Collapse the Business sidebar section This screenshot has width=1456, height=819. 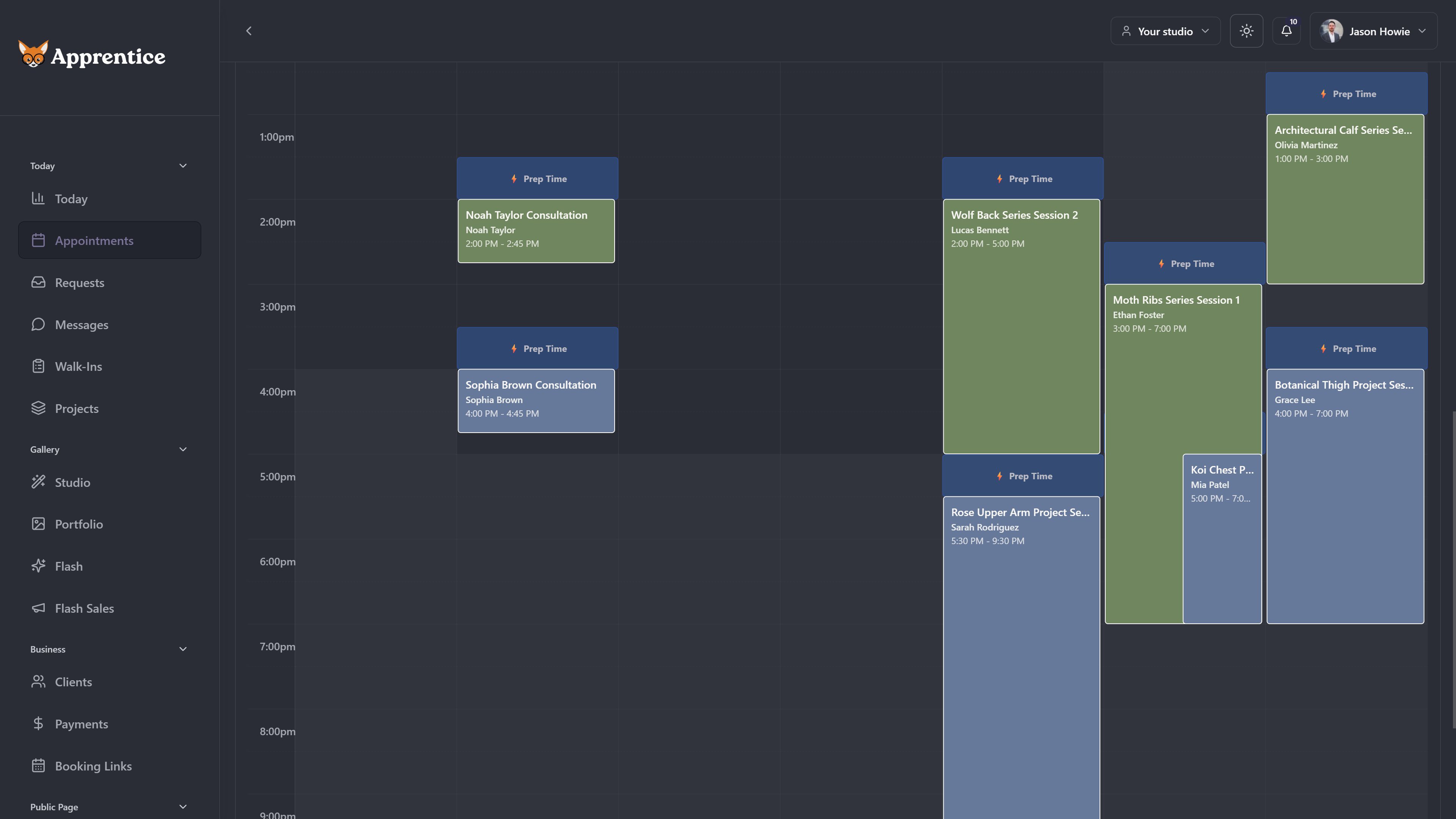[182, 649]
